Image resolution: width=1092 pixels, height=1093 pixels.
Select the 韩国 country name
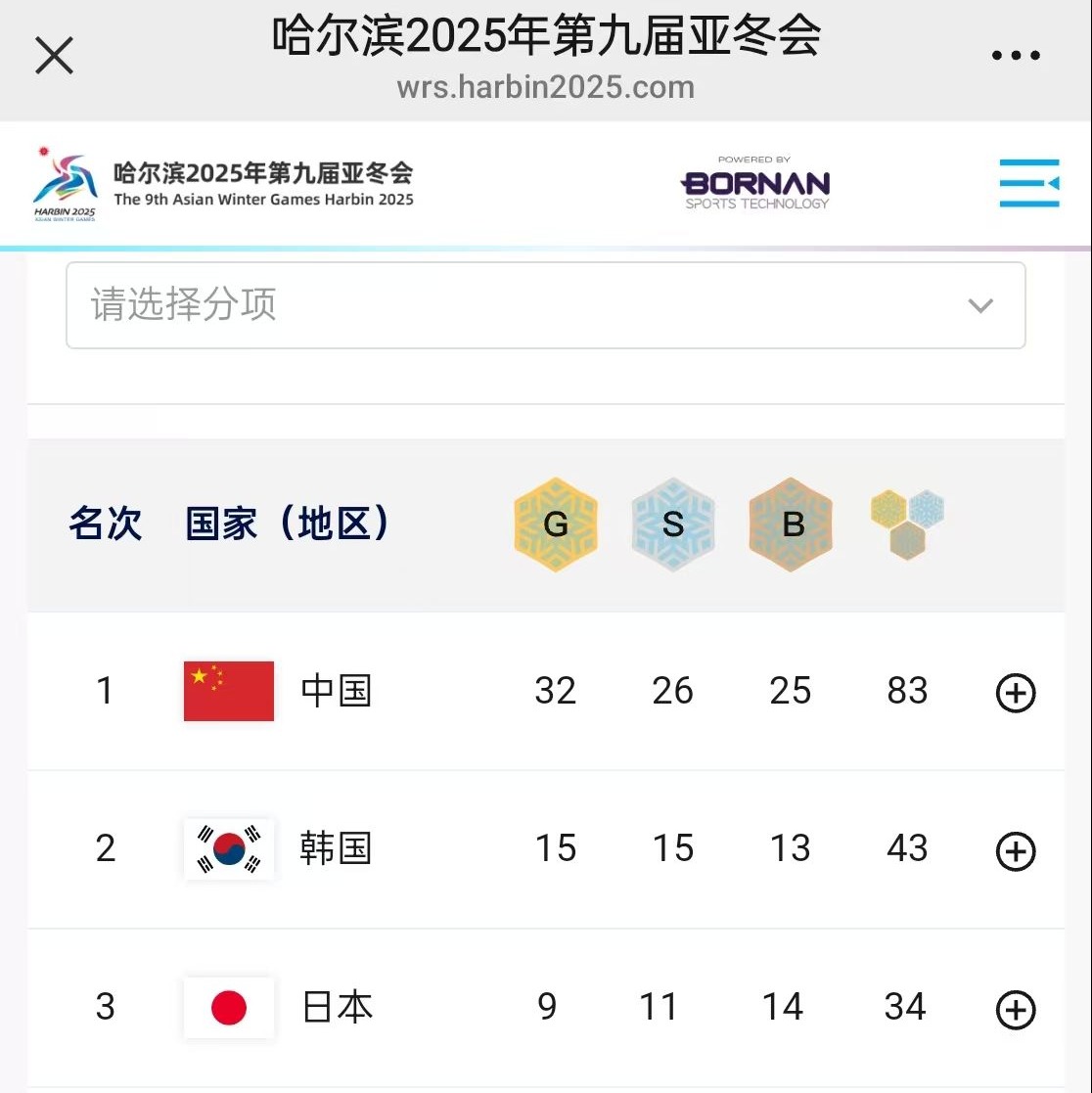tap(336, 848)
